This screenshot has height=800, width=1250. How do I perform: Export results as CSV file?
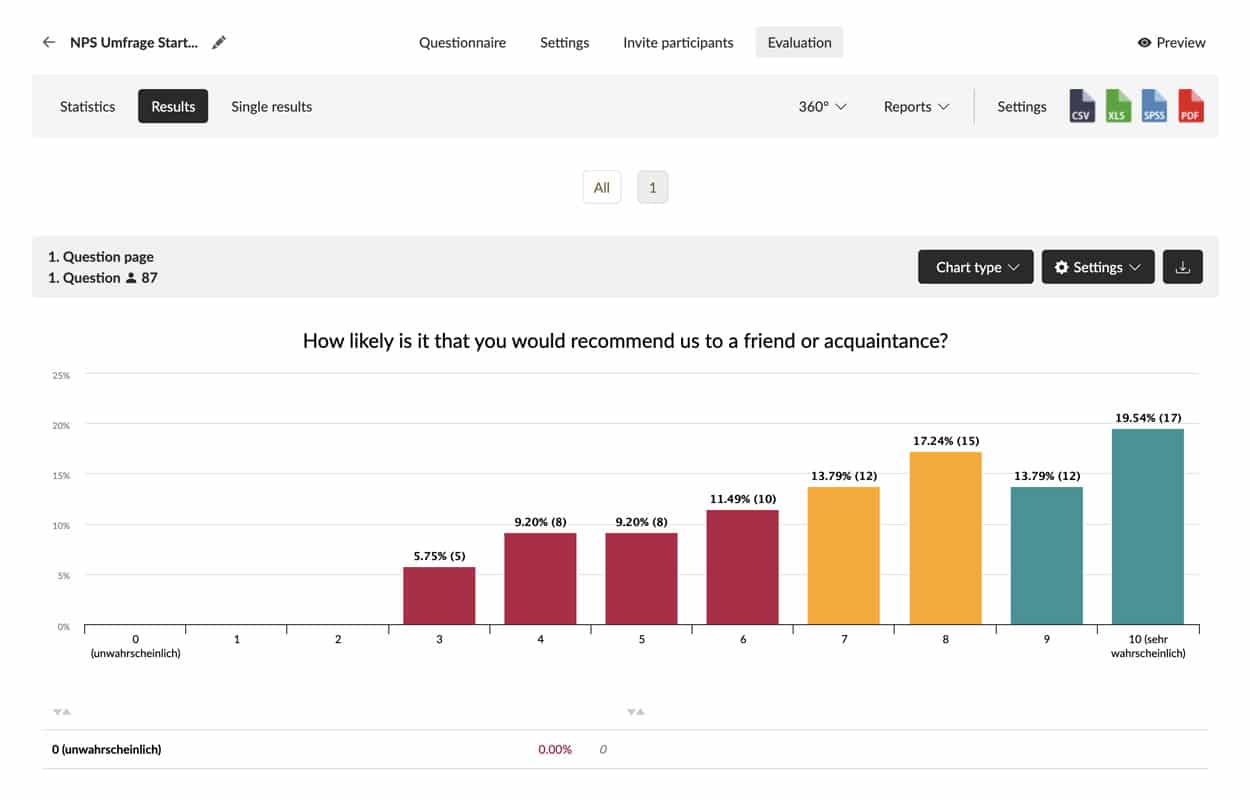pos(1081,106)
